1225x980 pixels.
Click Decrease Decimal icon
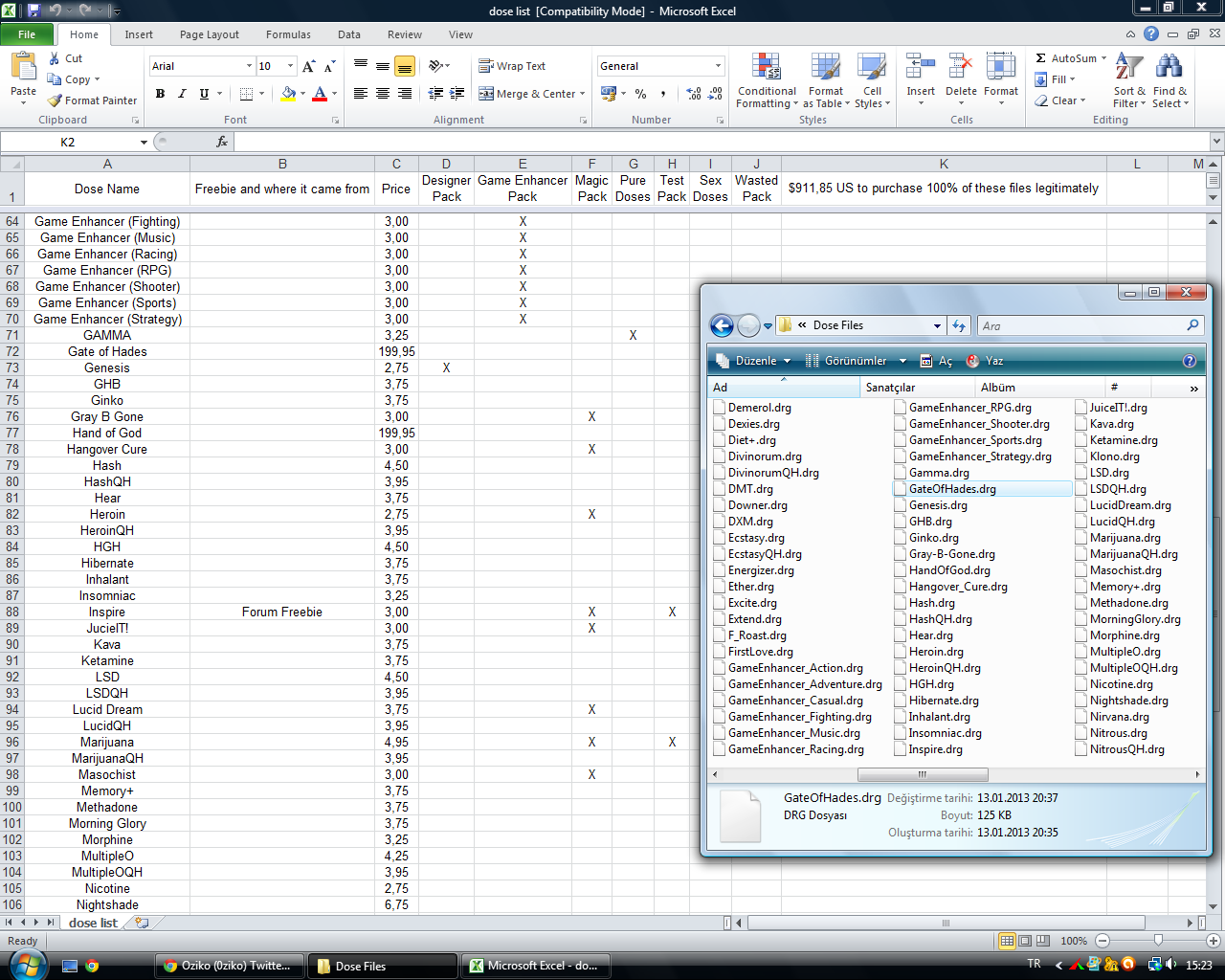point(716,94)
